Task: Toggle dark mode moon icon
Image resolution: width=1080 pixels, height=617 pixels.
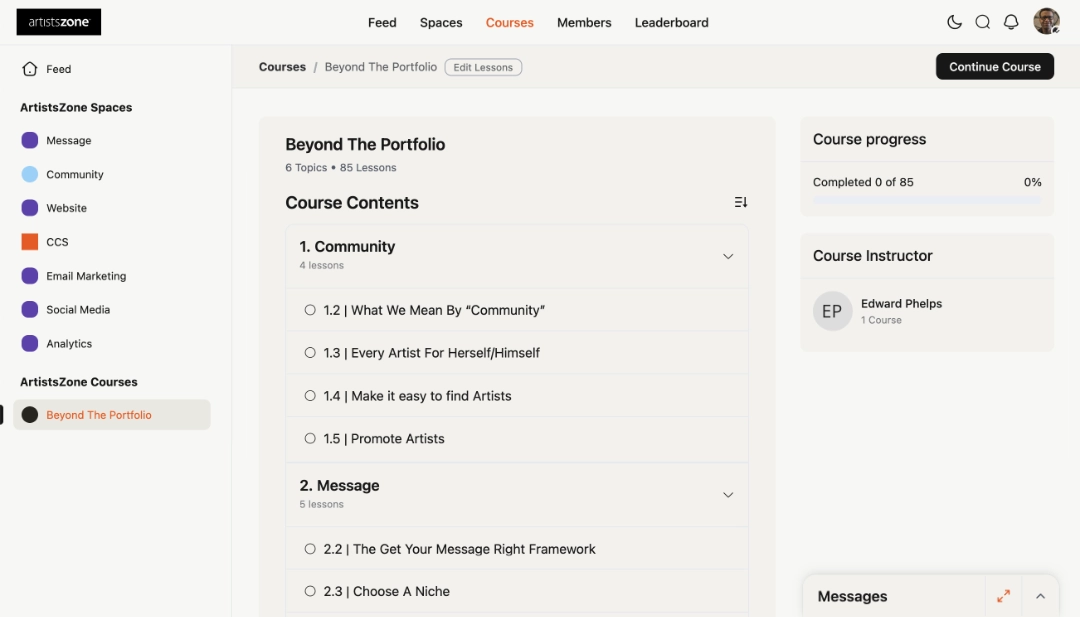Action: click(x=954, y=22)
